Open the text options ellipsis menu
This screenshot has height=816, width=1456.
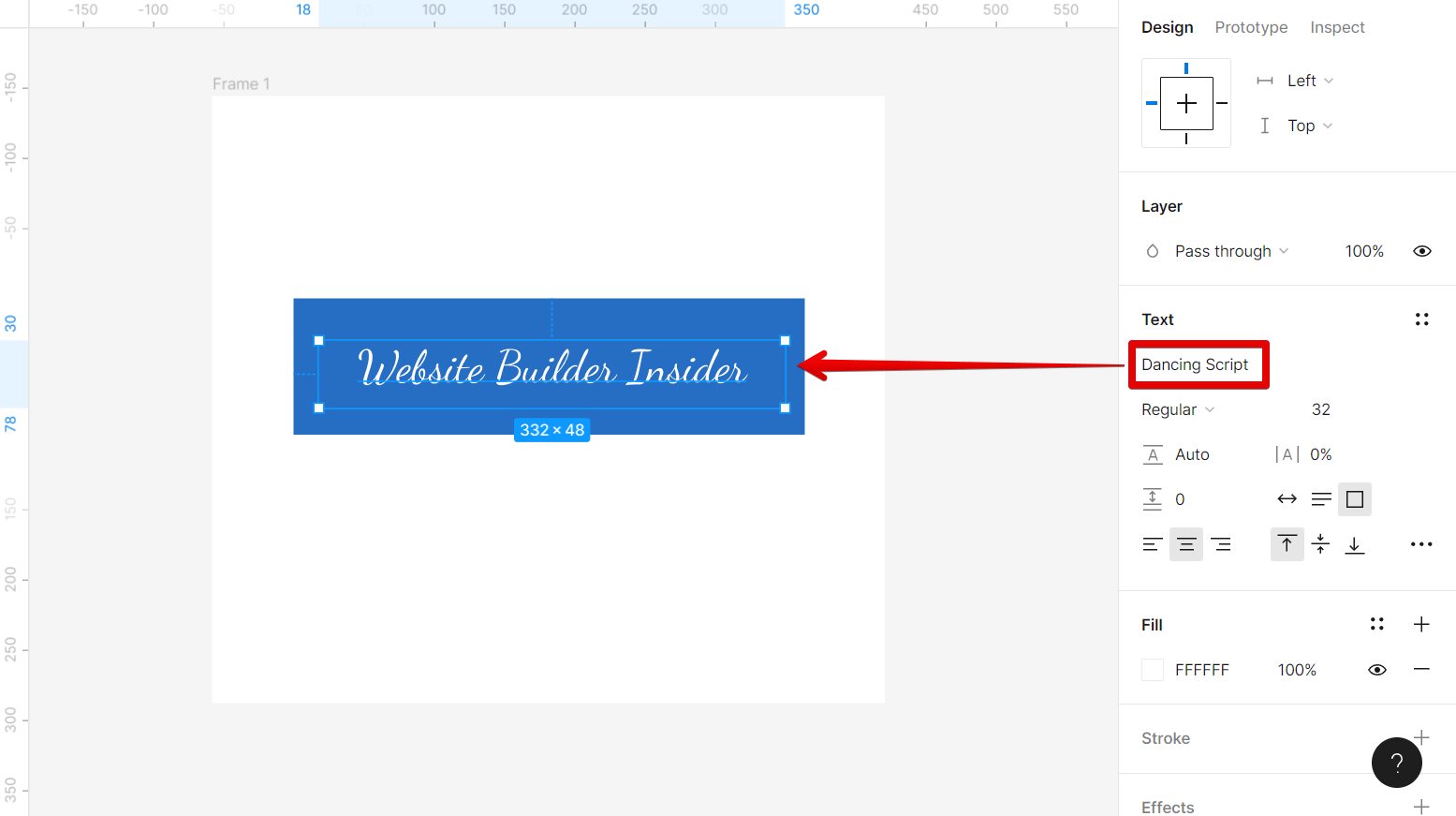pyautogui.click(x=1421, y=543)
